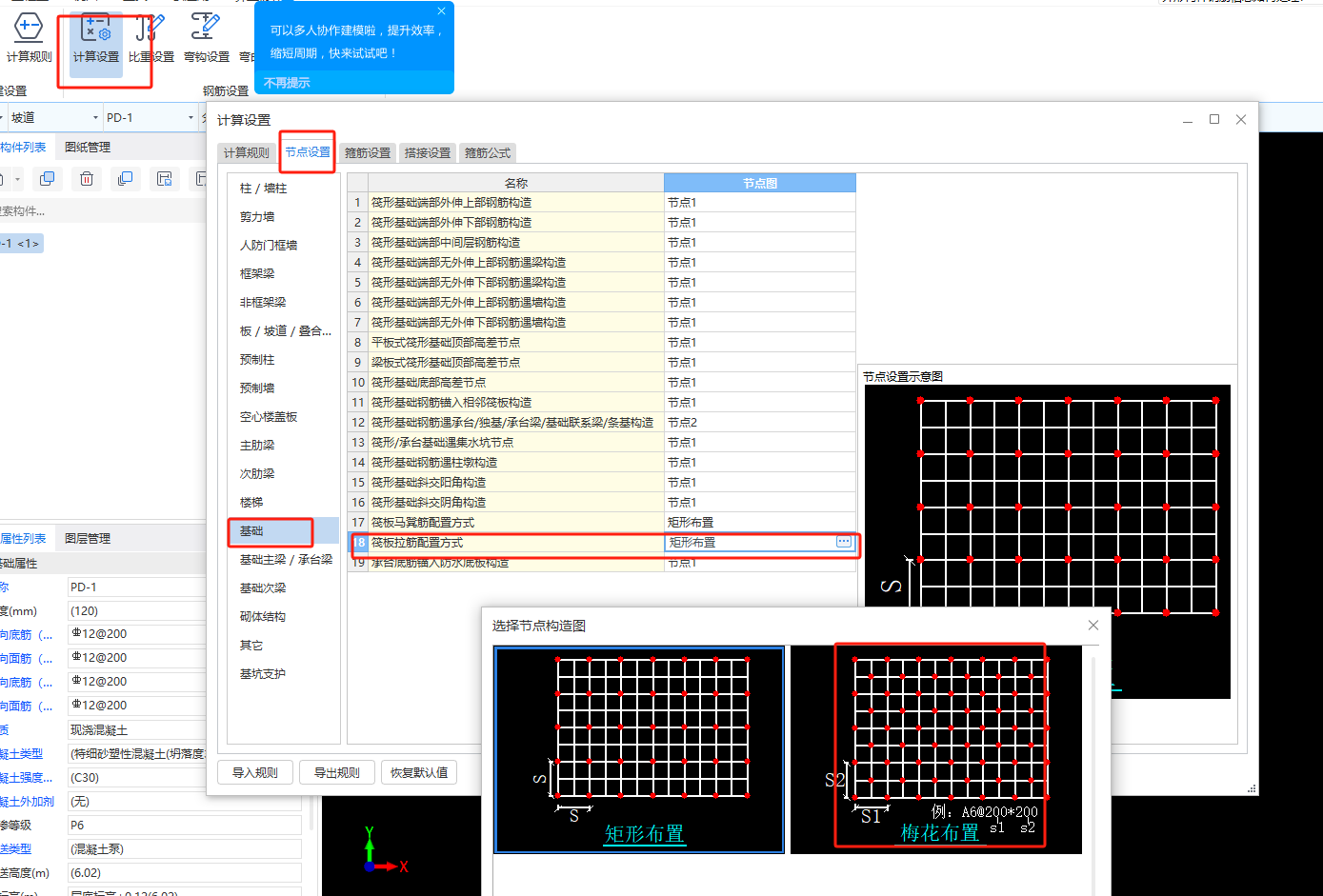Click 节点2 value in row 12
Screen dimensions: 1323x896
(682, 423)
